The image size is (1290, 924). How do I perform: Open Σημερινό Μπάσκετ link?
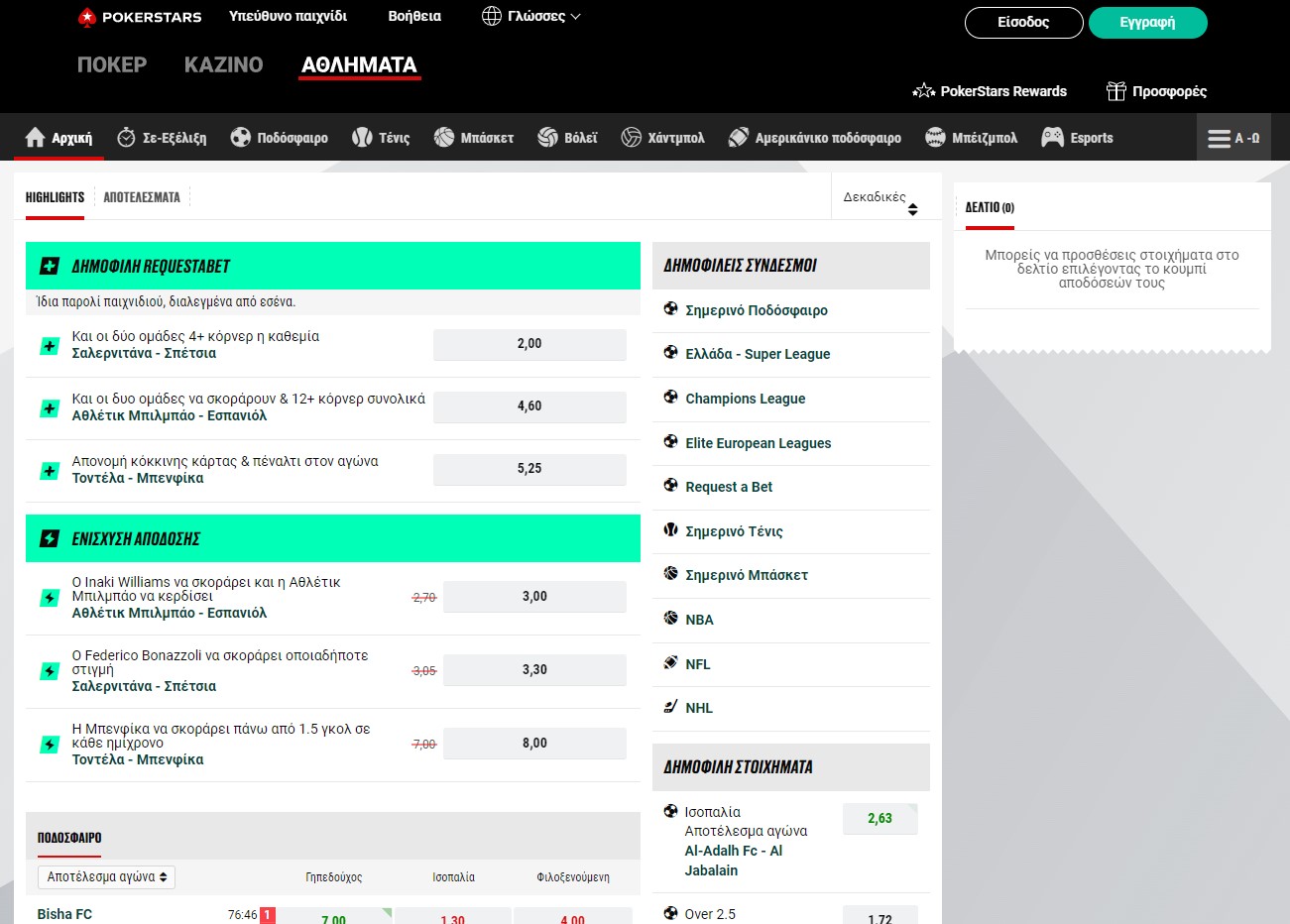(x=747, y=575)
